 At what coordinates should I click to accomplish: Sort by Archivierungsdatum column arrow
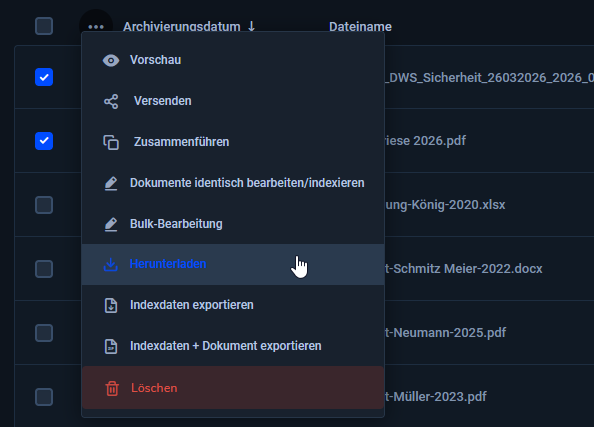coord(252,27)
